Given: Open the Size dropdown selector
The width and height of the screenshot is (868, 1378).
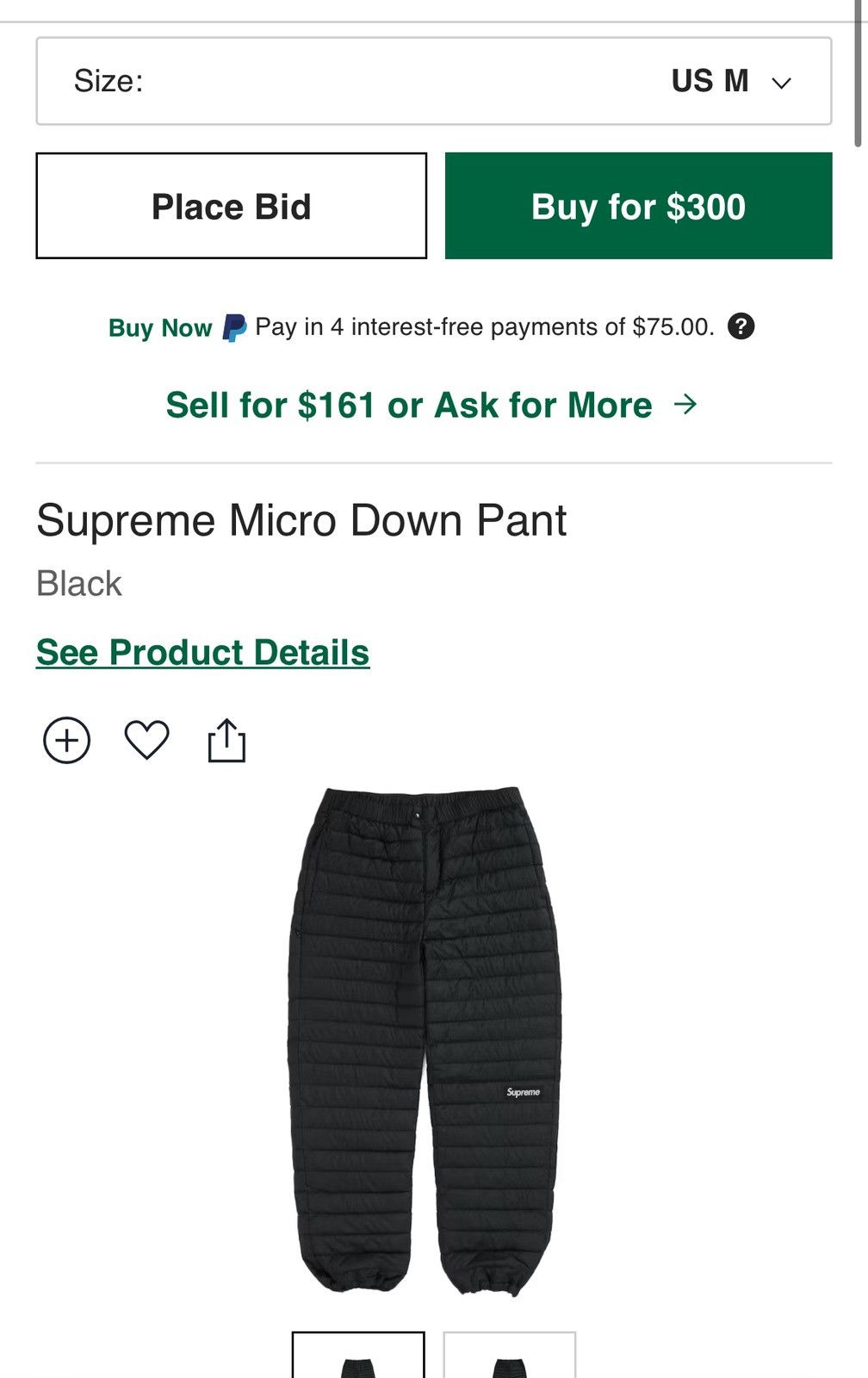Looking at the screenshot, I should pyautogui.click(x=433, y=81).
